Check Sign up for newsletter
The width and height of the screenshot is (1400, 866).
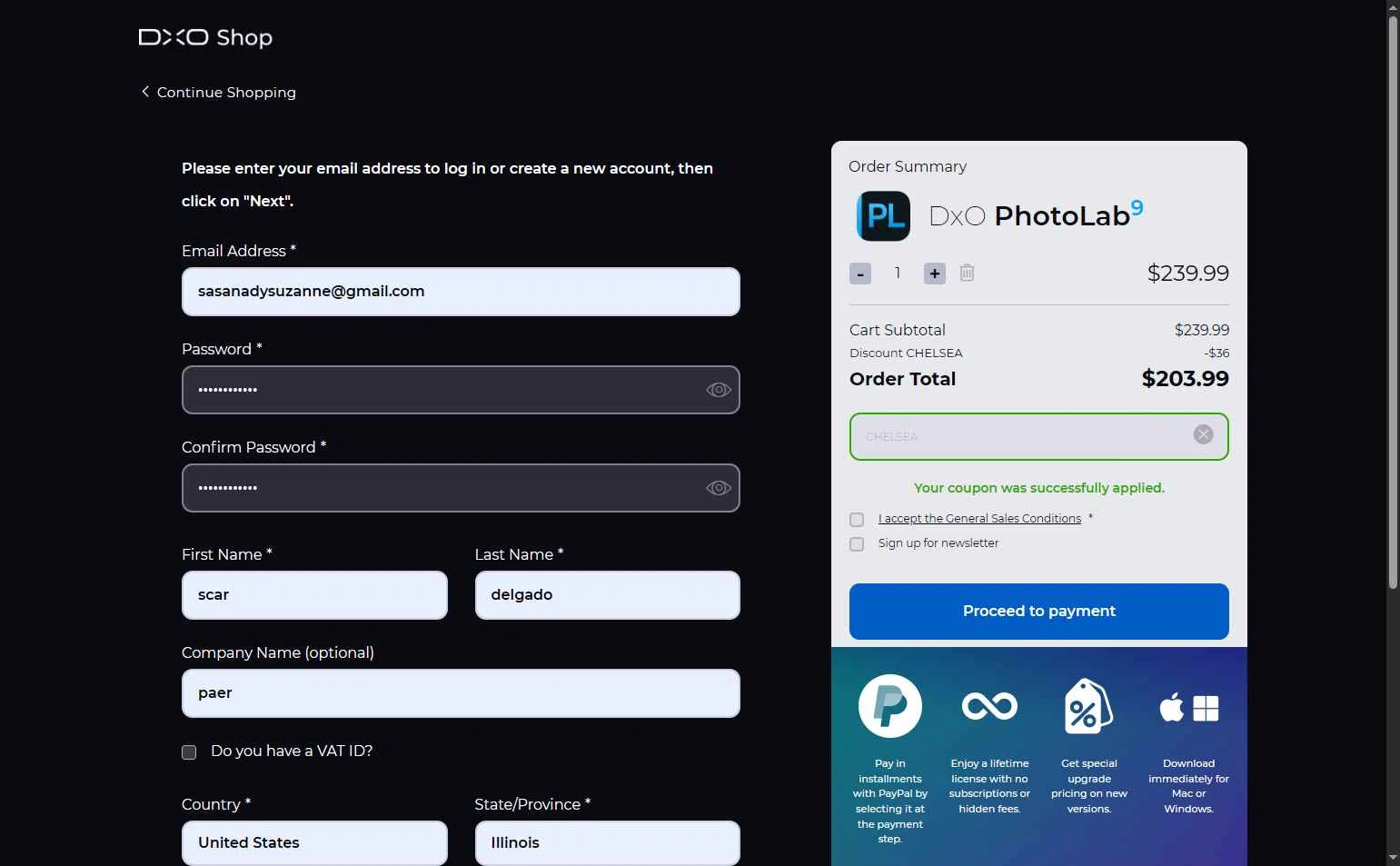click(857, 544)
